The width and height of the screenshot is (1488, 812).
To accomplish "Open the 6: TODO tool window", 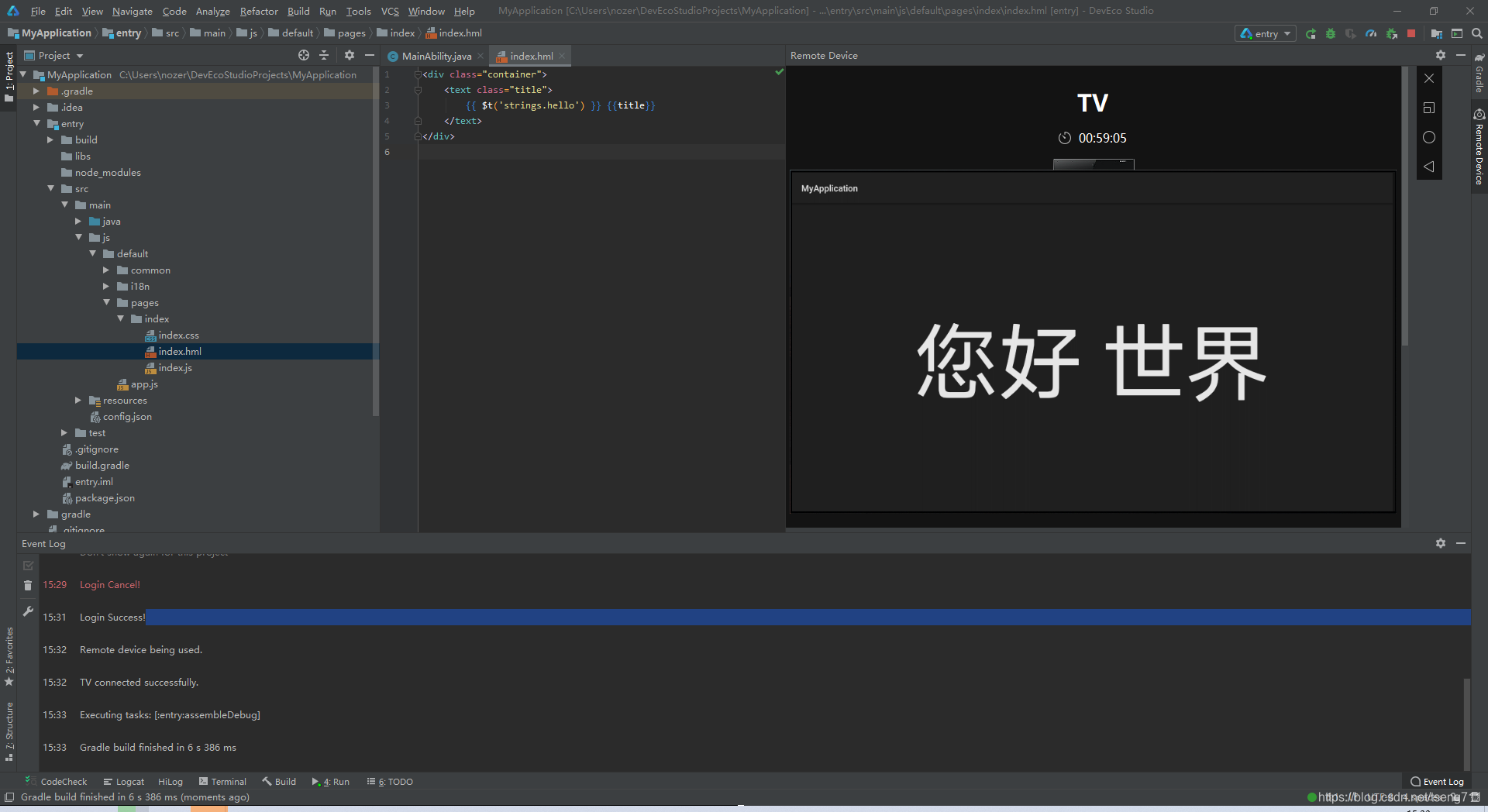I will point(390,782).
